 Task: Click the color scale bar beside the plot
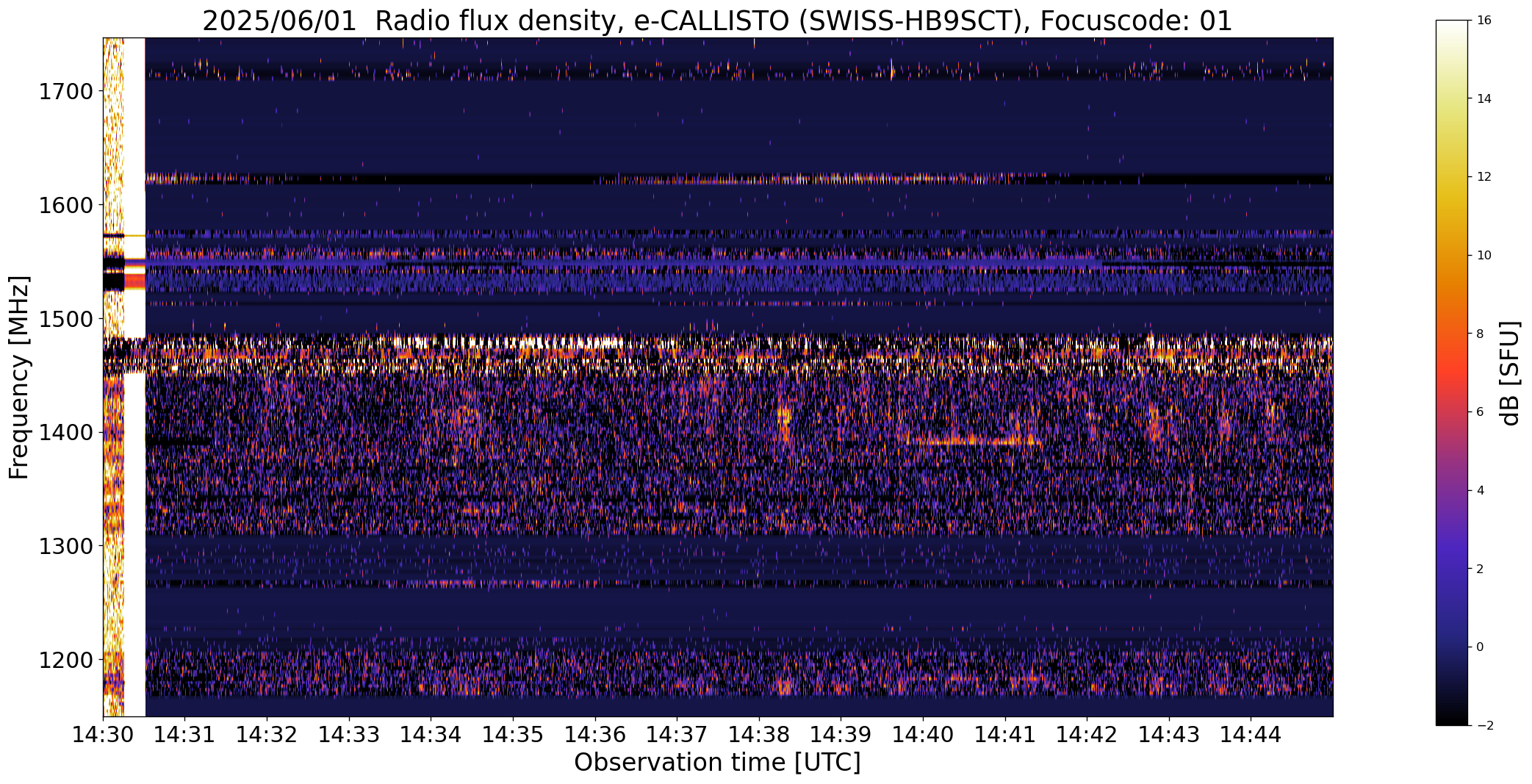pos(1452,373)
